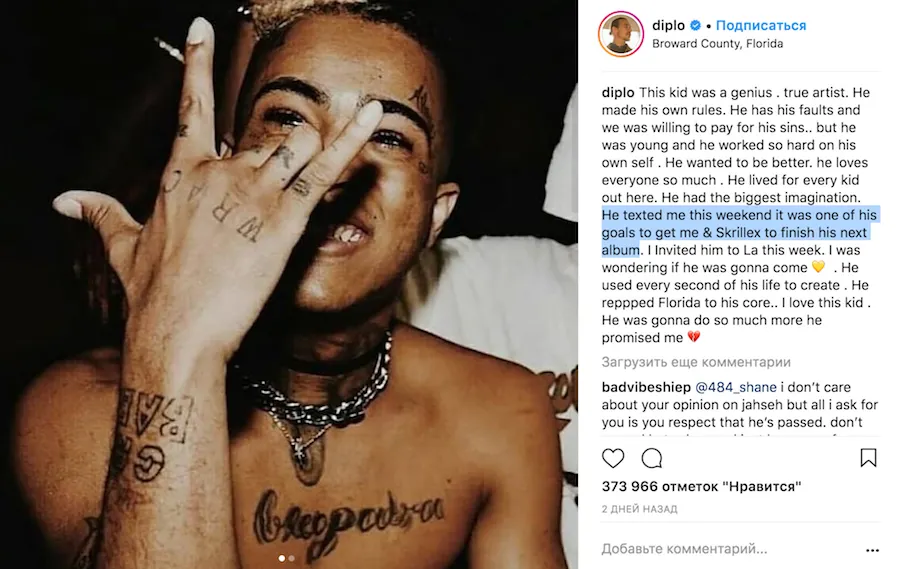Click the 2 ДНЕЙ НАЗАД timestamp
The image size is (900, 569).
pyautogui.click(x=639, y=509)
